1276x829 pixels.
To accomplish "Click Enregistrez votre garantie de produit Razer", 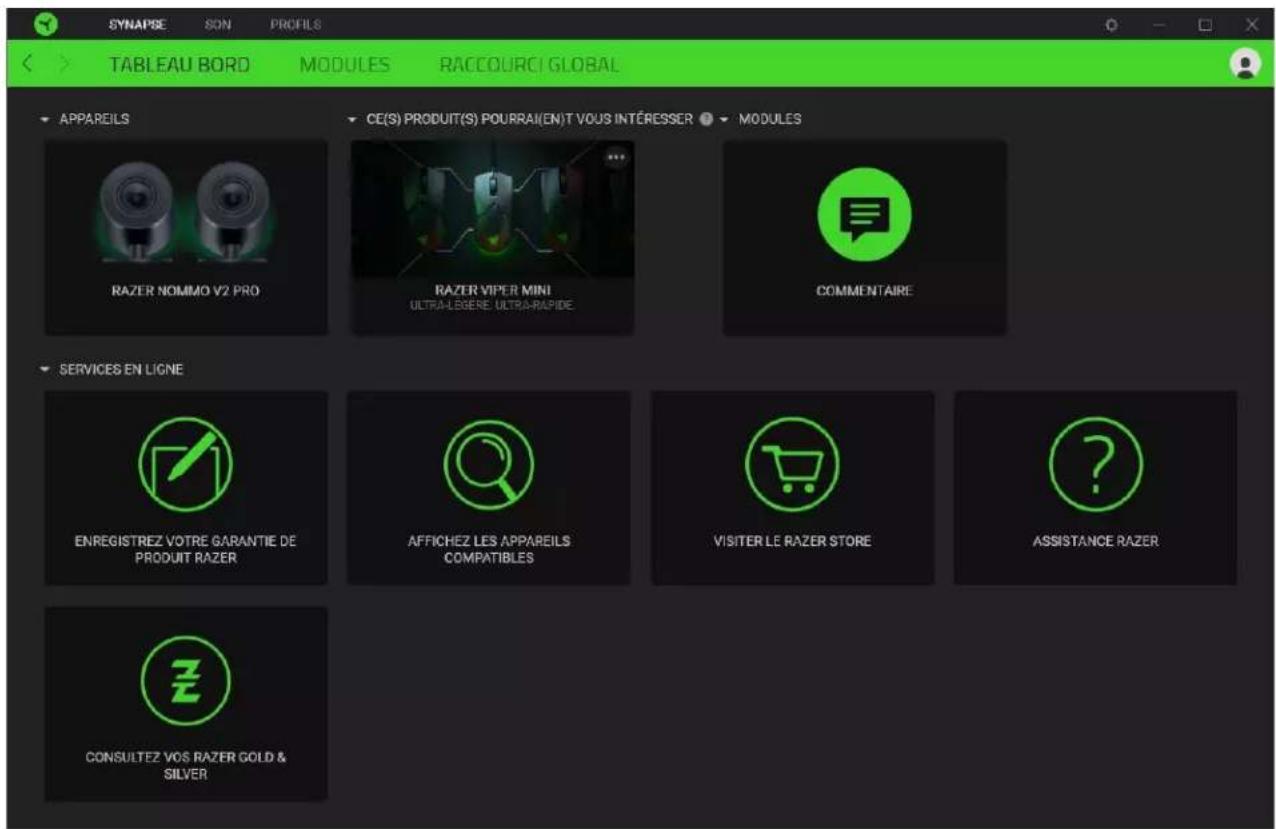I will pos(186,548).
